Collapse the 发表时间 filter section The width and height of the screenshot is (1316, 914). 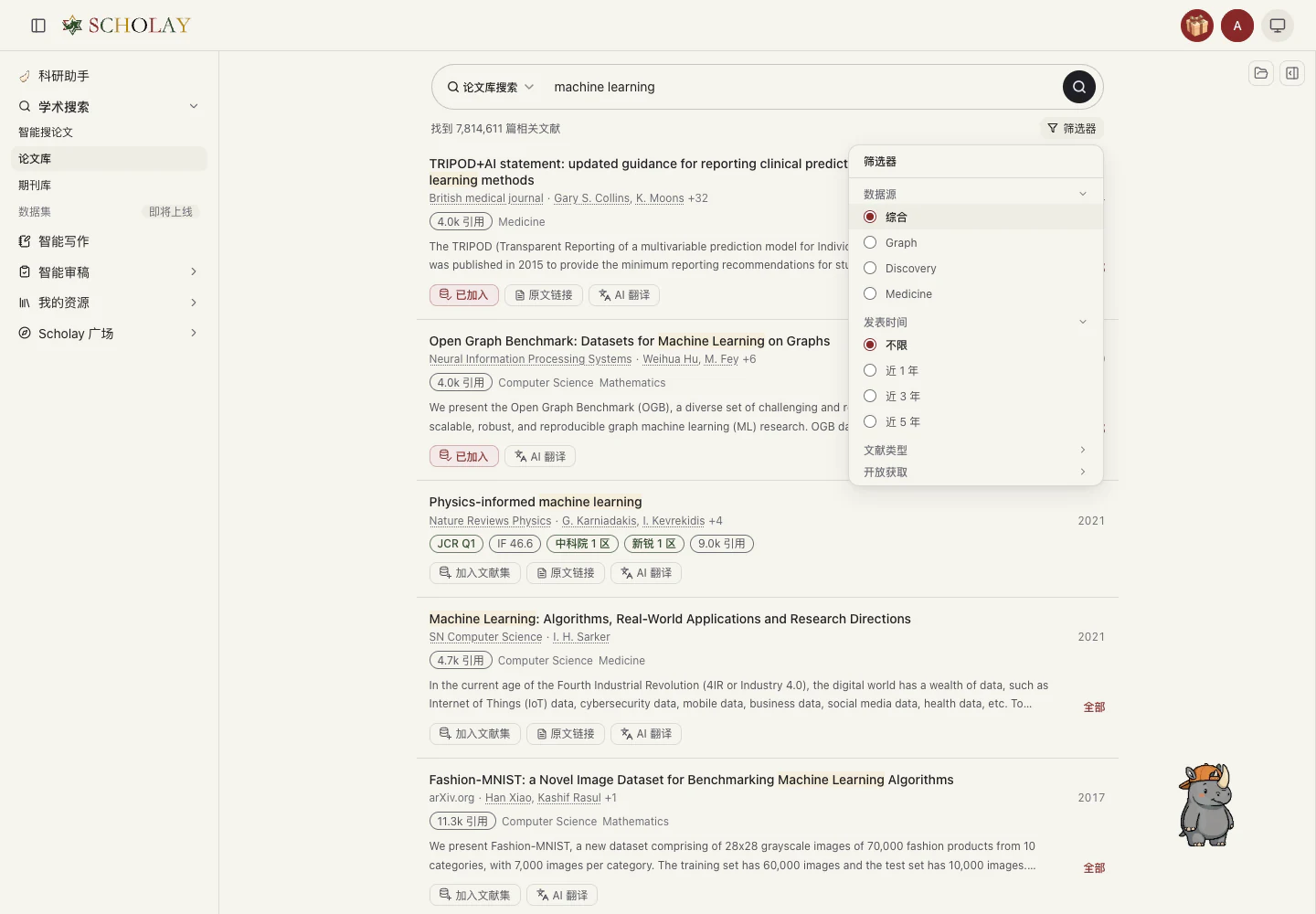point(1083,322)
